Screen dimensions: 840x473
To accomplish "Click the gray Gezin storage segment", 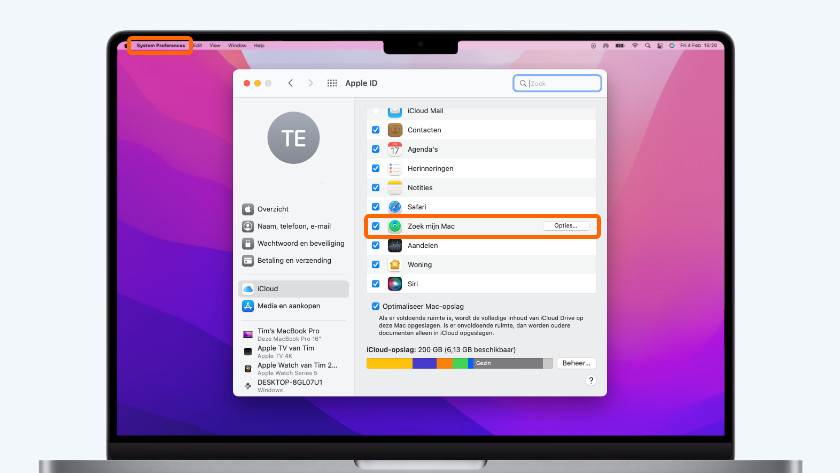I will pos(508,363).
